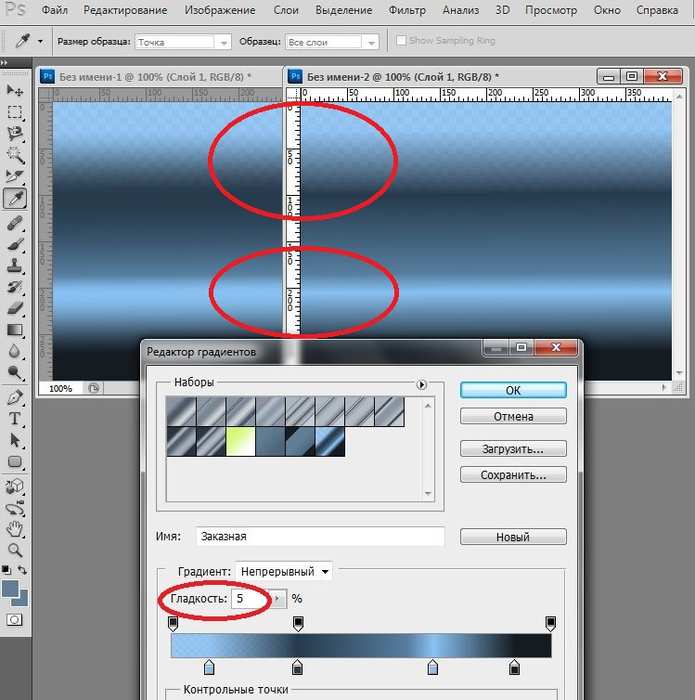Click the Сохранить... button
Image resolution: width=695 pixels, height=700 pixels.
pyautogui.click(x=513, y=475)
